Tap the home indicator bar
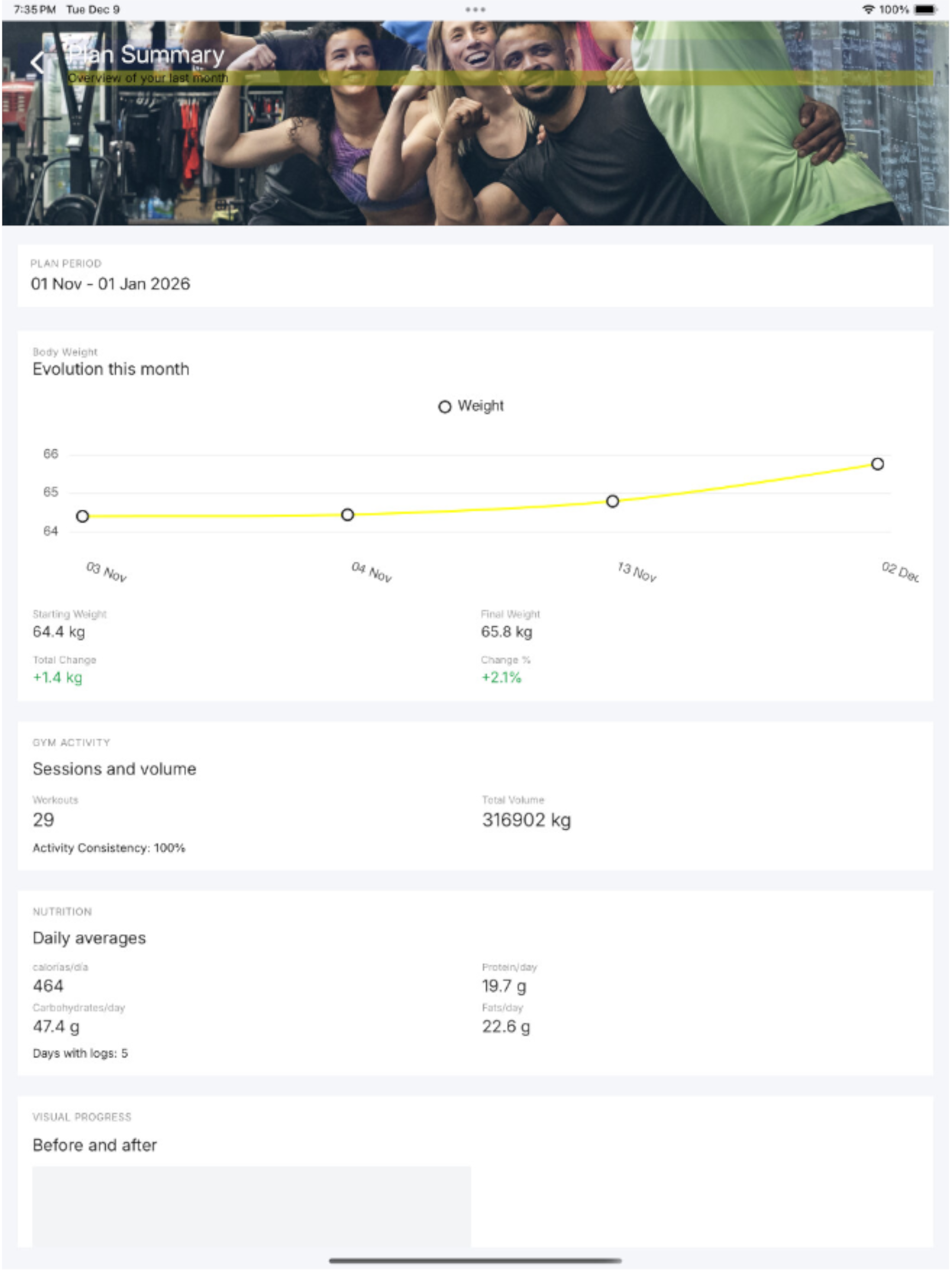The image size is (952, 1270). tap(476, 1261)
